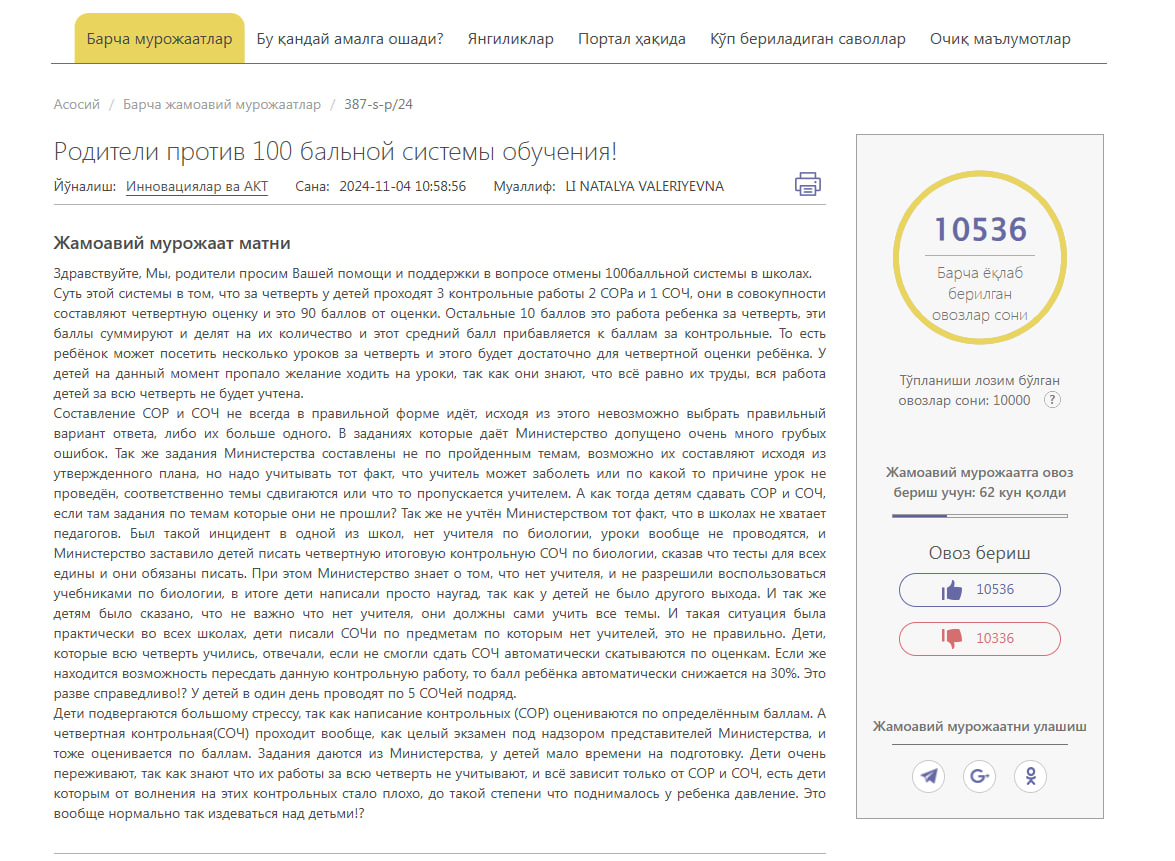The image size is (1175, 861).
Task: Switch to the Янгиликлар tab
Action: click(x=510, y=39)
